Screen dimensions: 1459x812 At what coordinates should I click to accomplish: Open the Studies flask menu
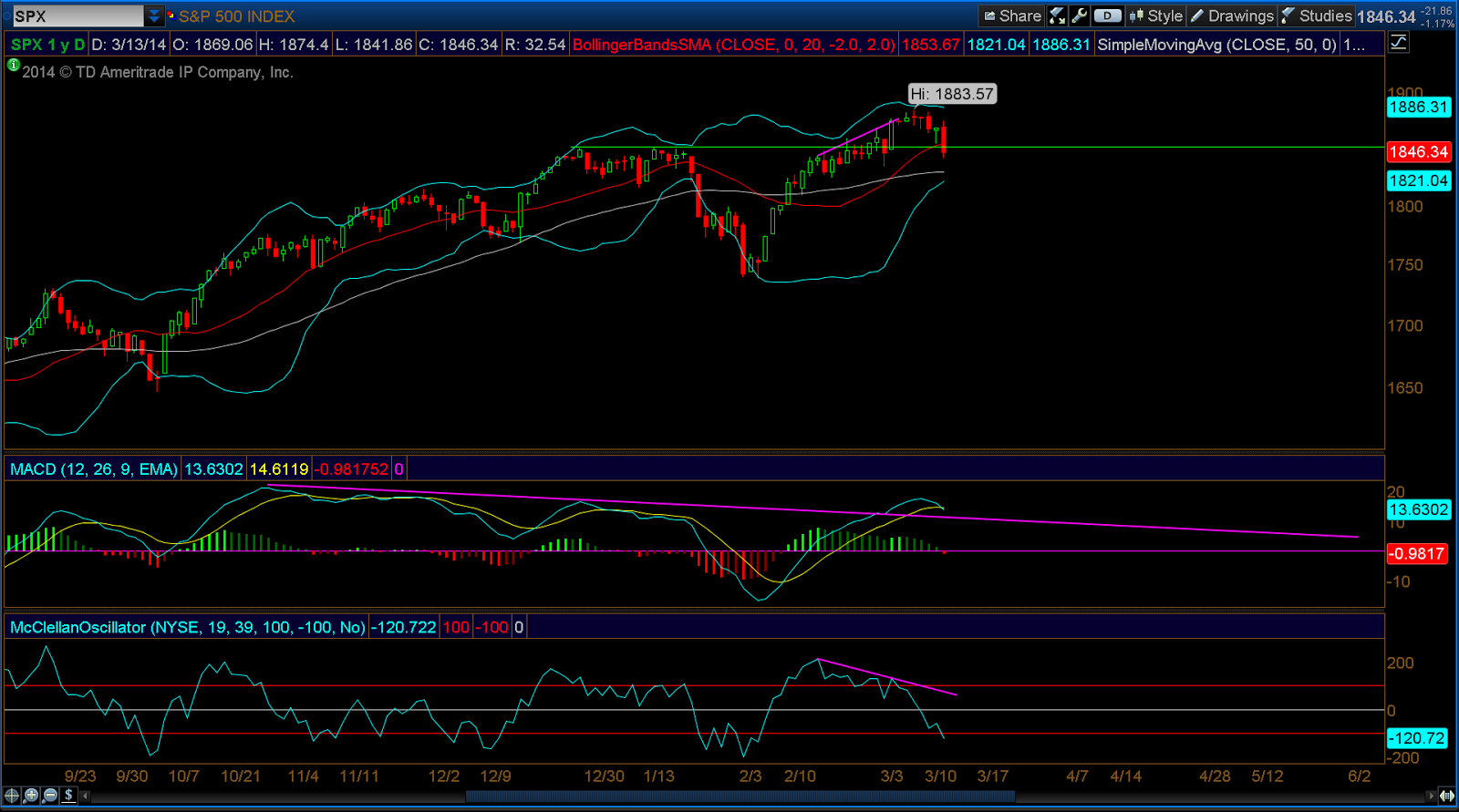(x=1316, y=15)
